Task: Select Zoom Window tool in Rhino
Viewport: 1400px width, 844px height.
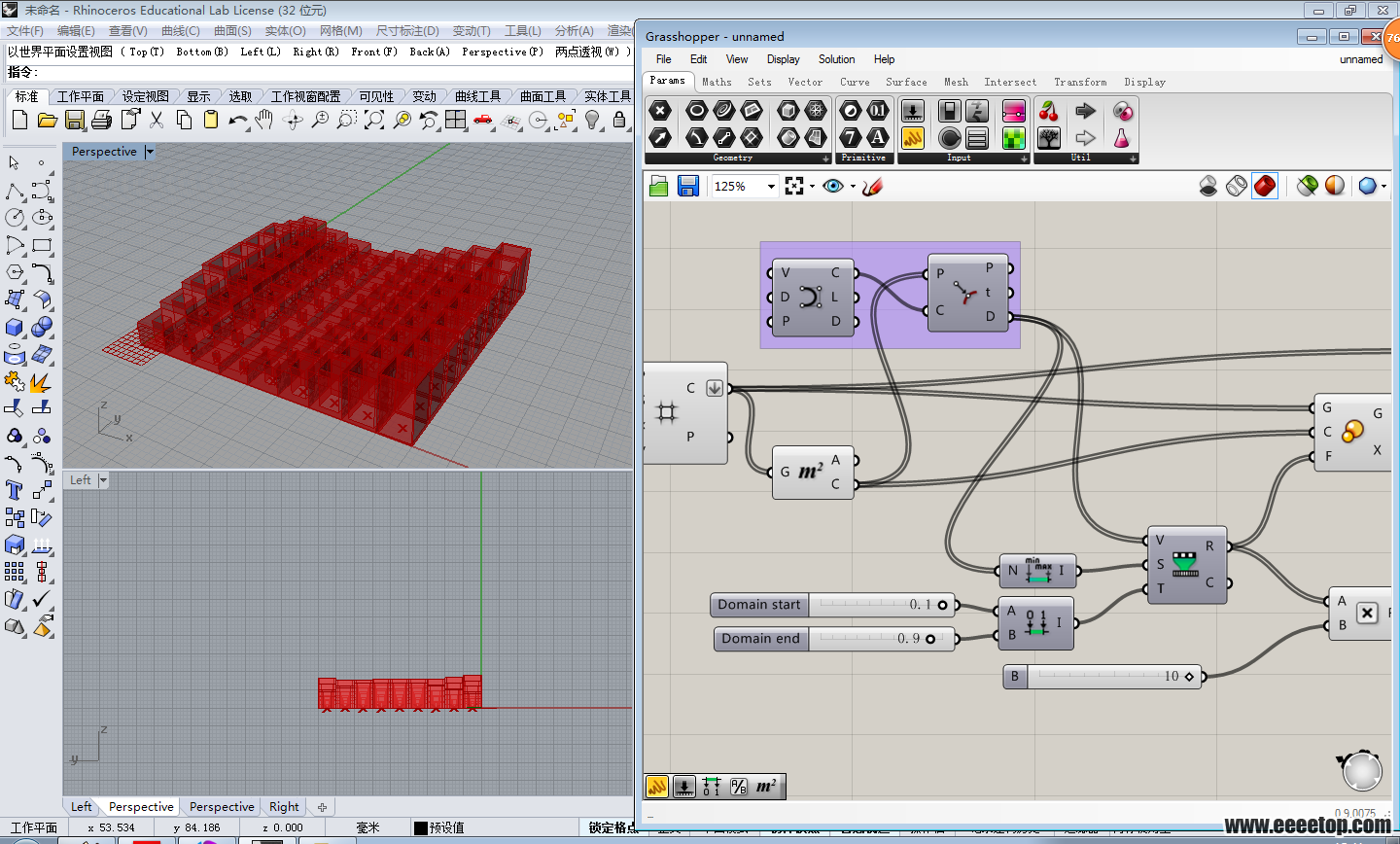Action: point(347,120)
